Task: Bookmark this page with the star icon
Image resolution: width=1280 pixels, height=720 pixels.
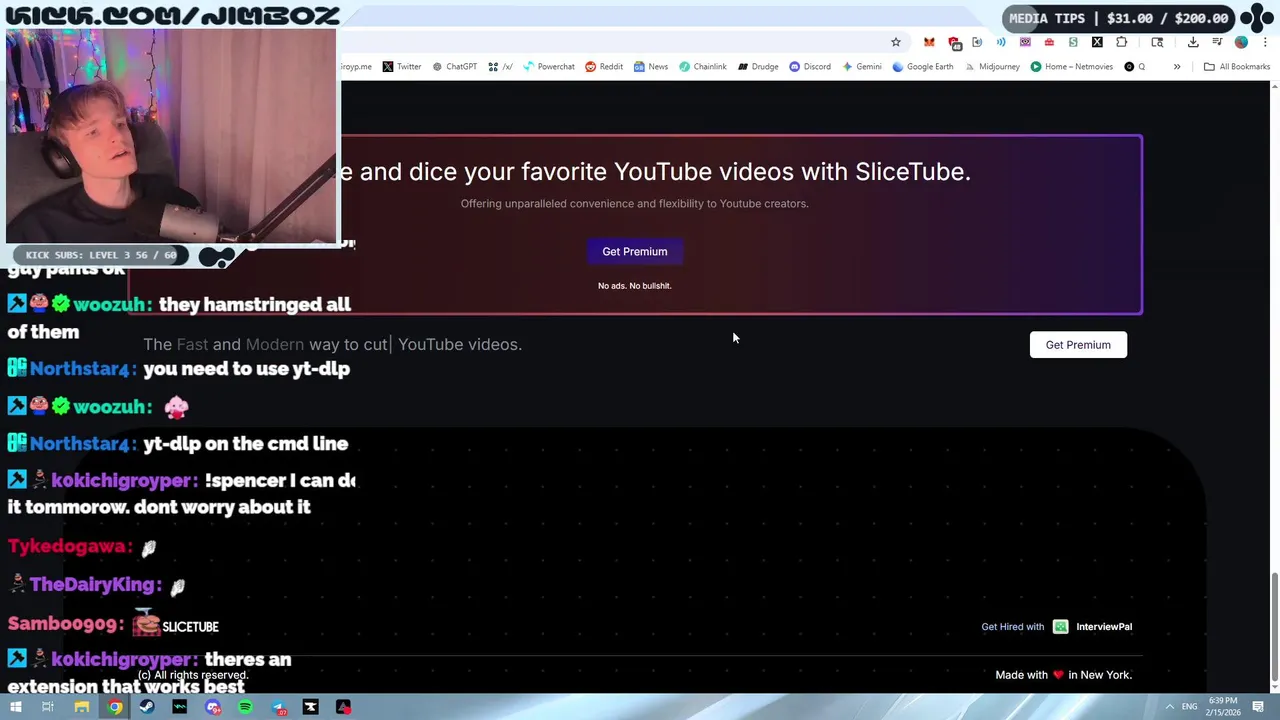Action: click(x=896, y=42)
